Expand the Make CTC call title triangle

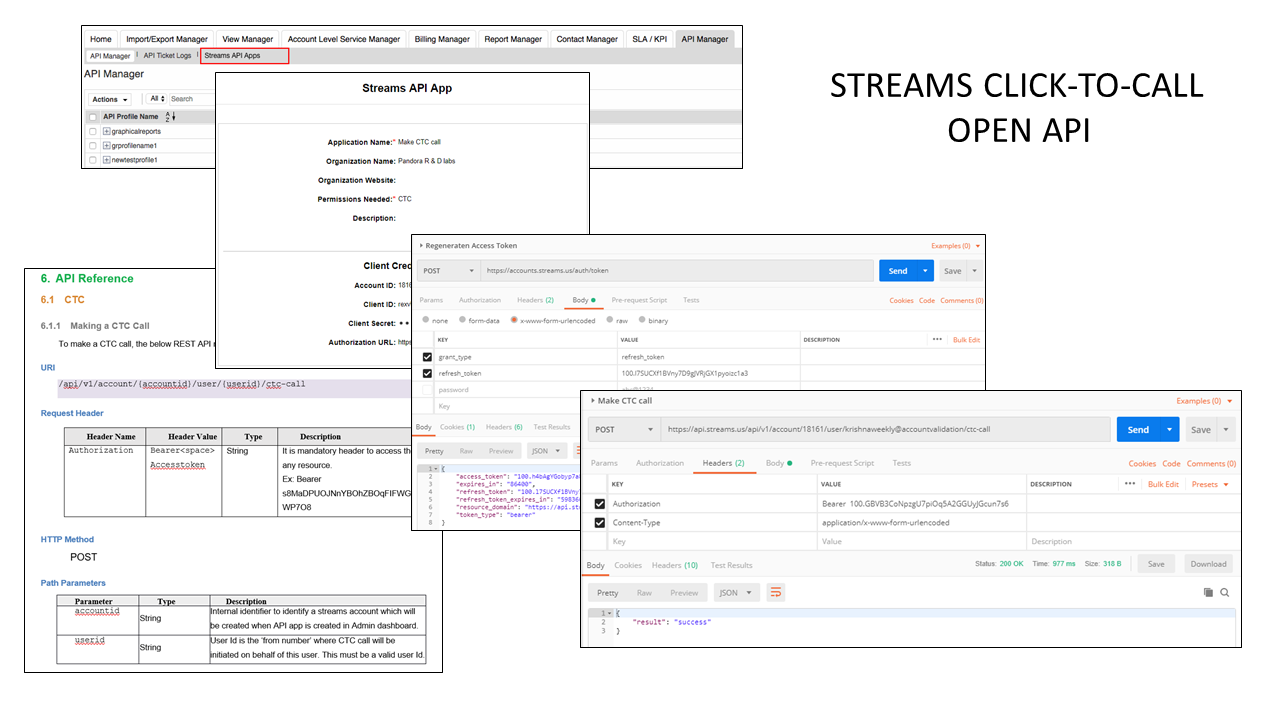593,401
